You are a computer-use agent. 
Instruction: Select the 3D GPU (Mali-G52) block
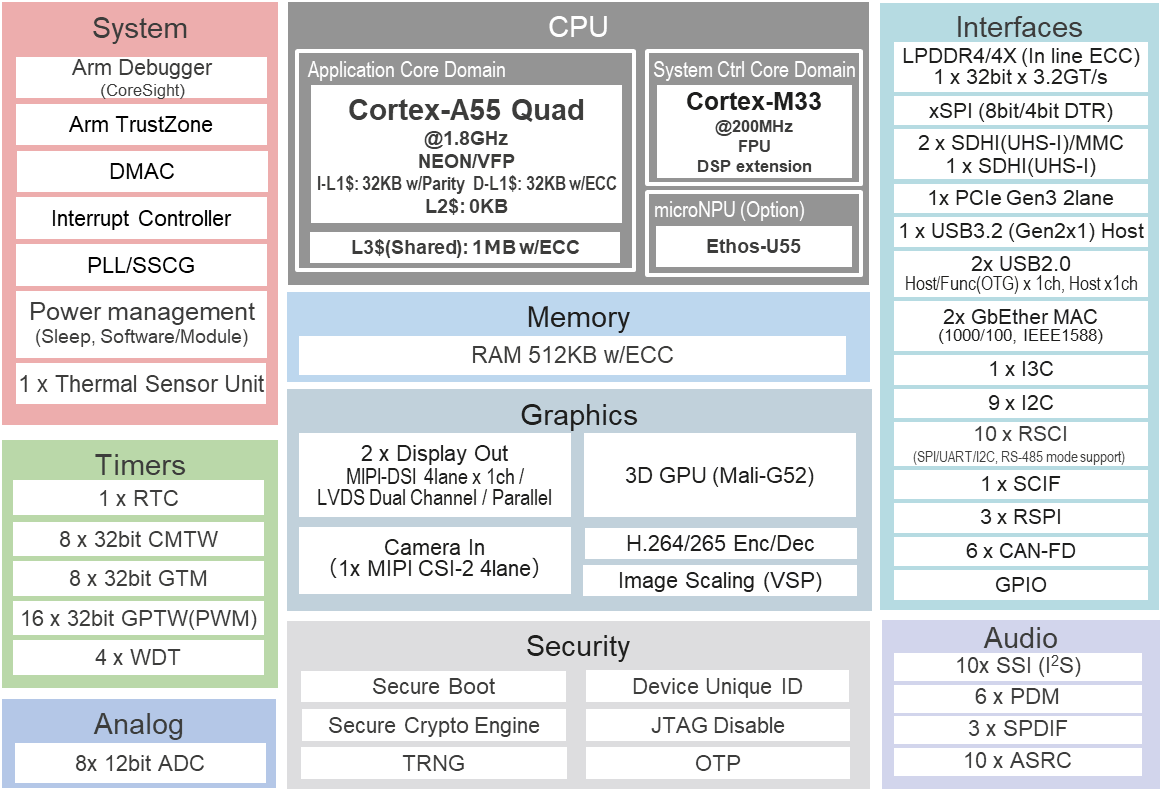pos(720,475)
